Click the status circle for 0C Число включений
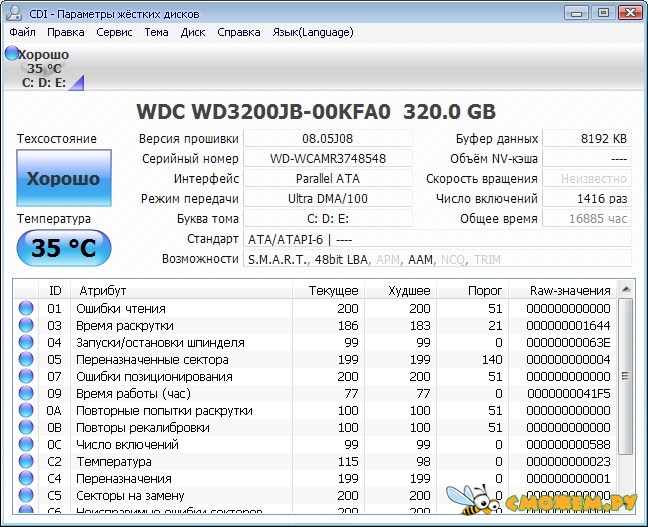Screen dimensions: 648x527 tap(26, 444)
